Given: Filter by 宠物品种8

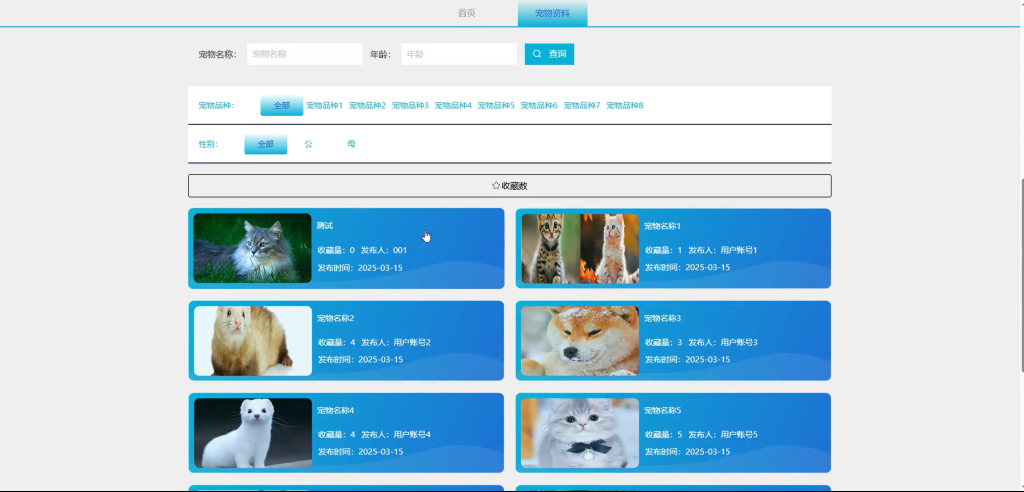Looking at the screenshot, I should tap(625, 105).
